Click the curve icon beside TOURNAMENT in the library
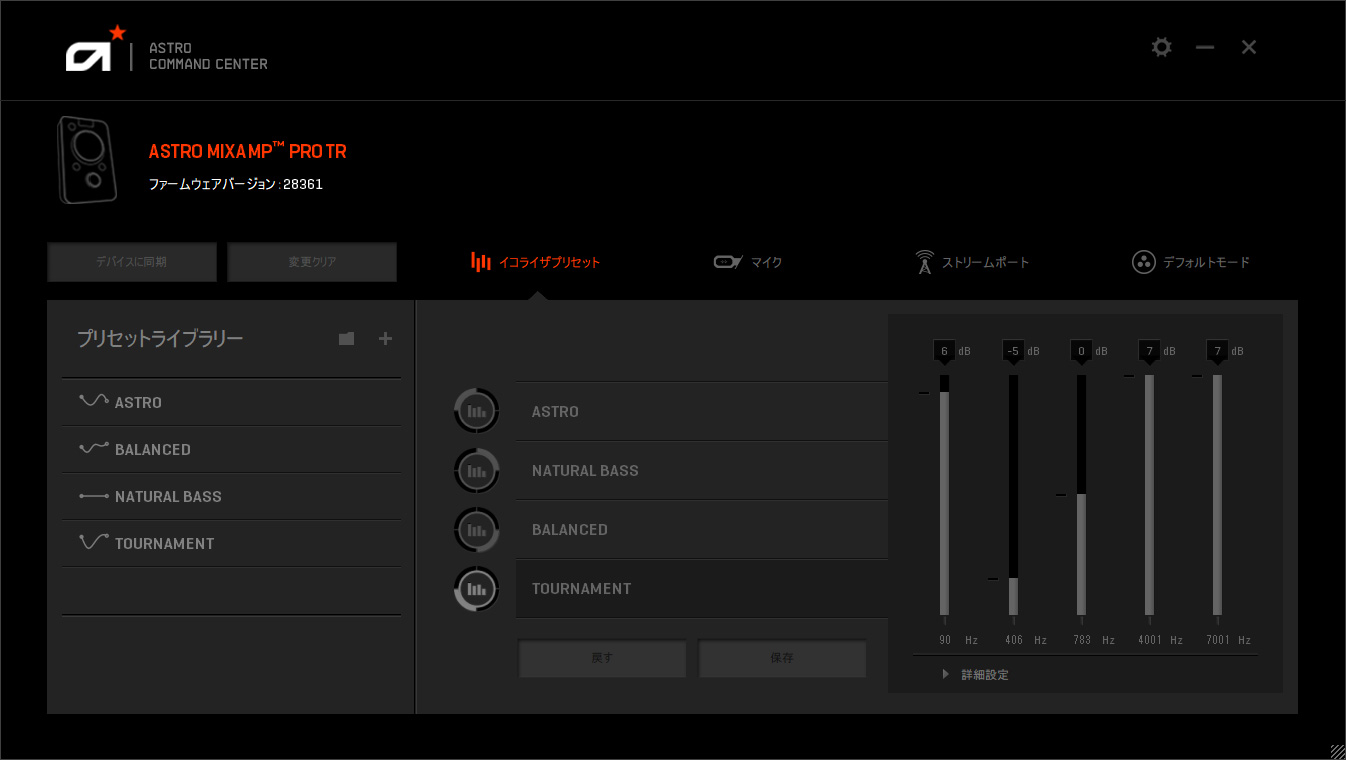 (93, 542)
